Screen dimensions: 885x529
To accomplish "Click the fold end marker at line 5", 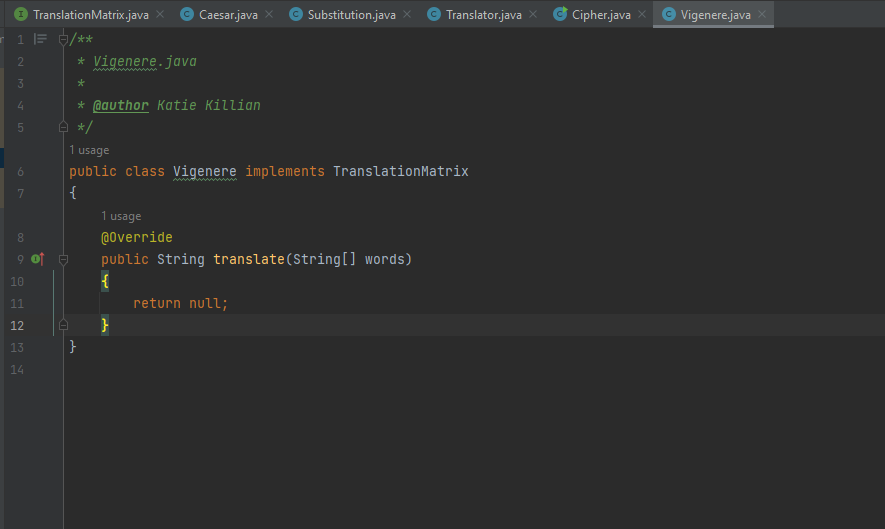I will [x=63, y=127].
